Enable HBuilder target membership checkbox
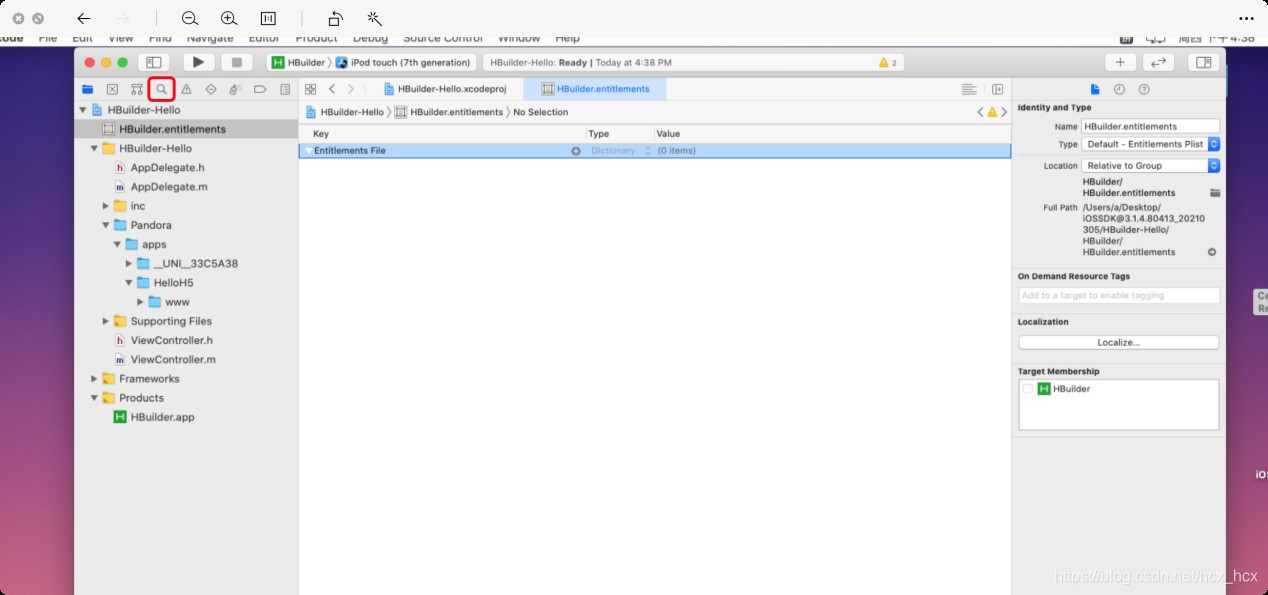Viewport: 1268px width, 595px height. point(1027,389)
